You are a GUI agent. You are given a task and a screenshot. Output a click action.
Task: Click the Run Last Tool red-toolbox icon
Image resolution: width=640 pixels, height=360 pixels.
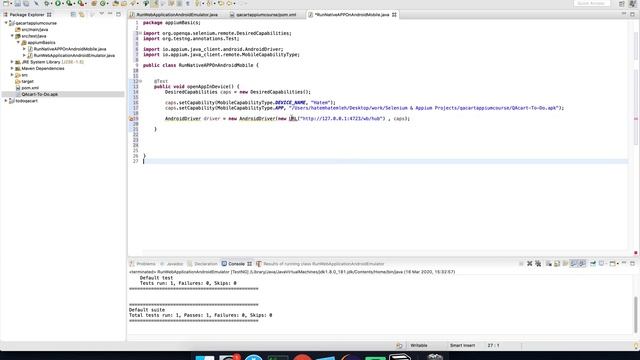(81, 3)
